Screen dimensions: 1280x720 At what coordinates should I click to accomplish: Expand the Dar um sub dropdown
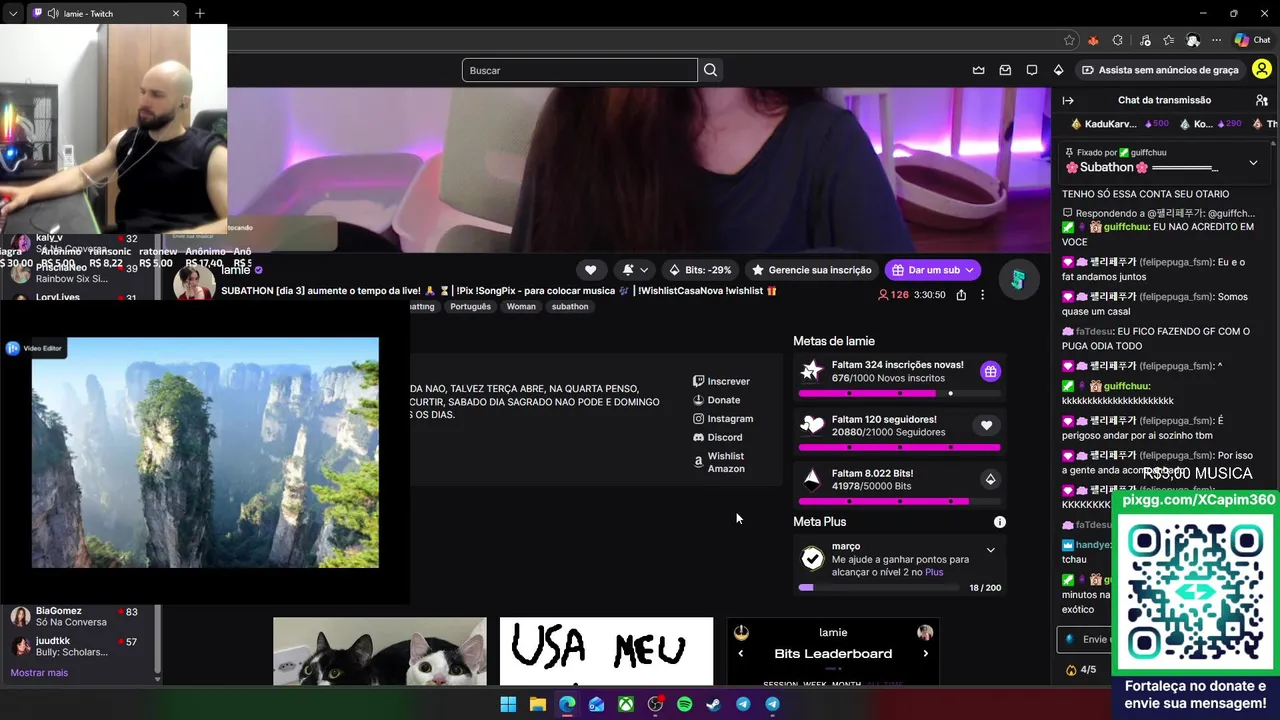[x=969, y=270]
